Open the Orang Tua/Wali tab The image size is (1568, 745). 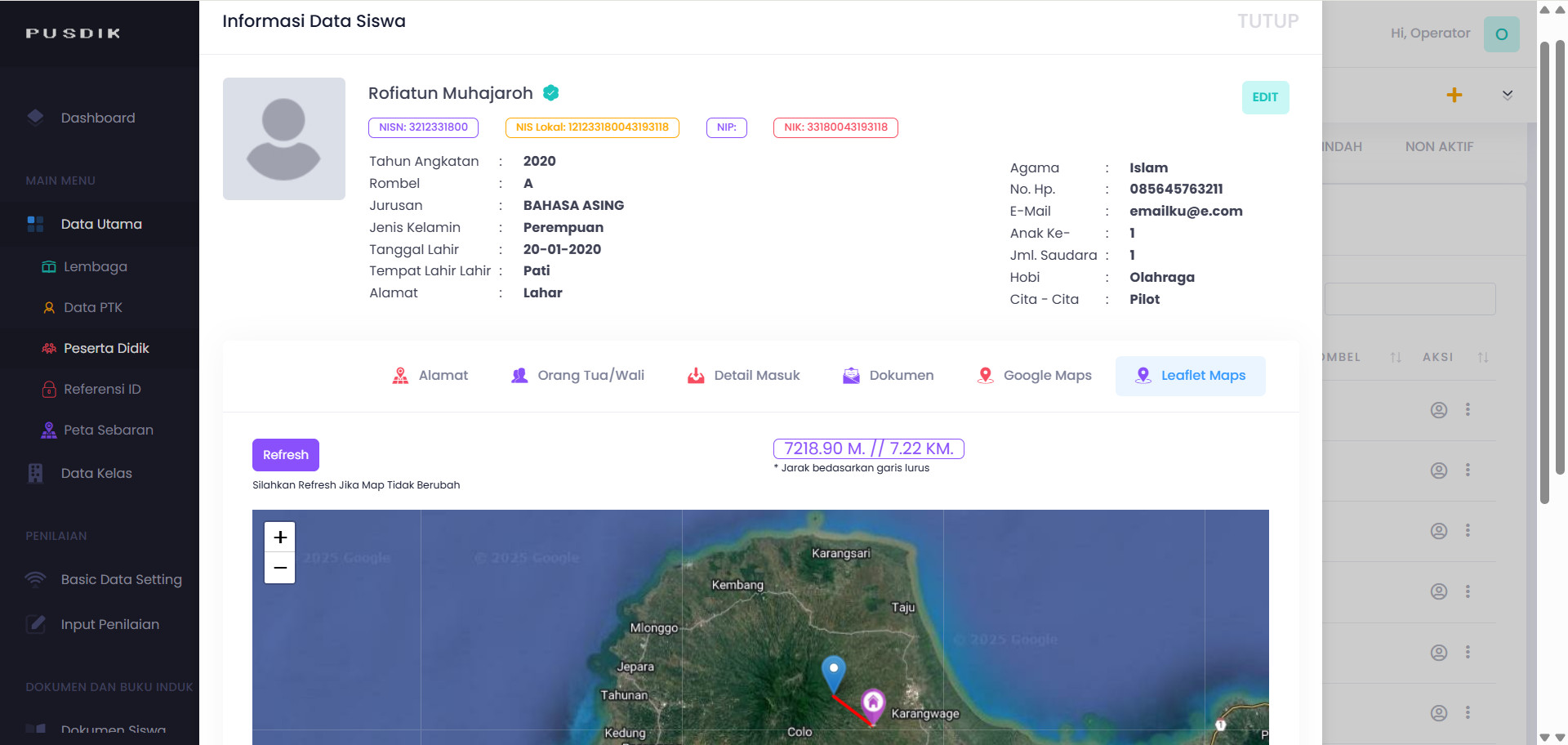tap(577, 376)
